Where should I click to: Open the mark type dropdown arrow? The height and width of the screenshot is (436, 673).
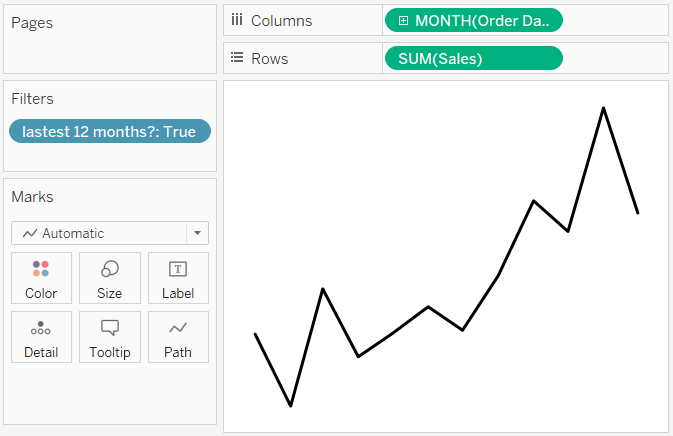pyautogui.click(x=198, y=233)
